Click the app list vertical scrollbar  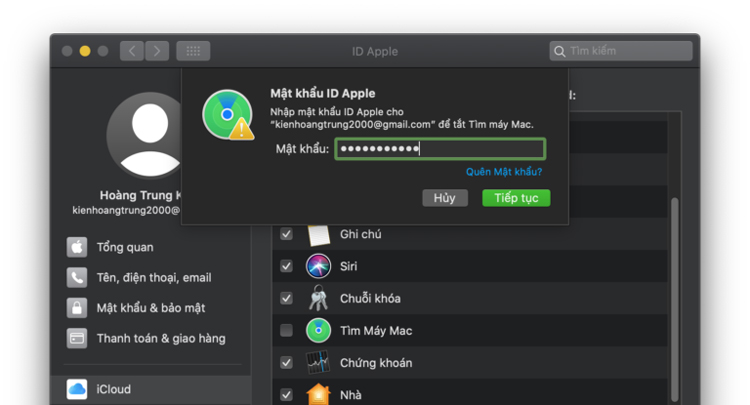(x=675, y=299)
